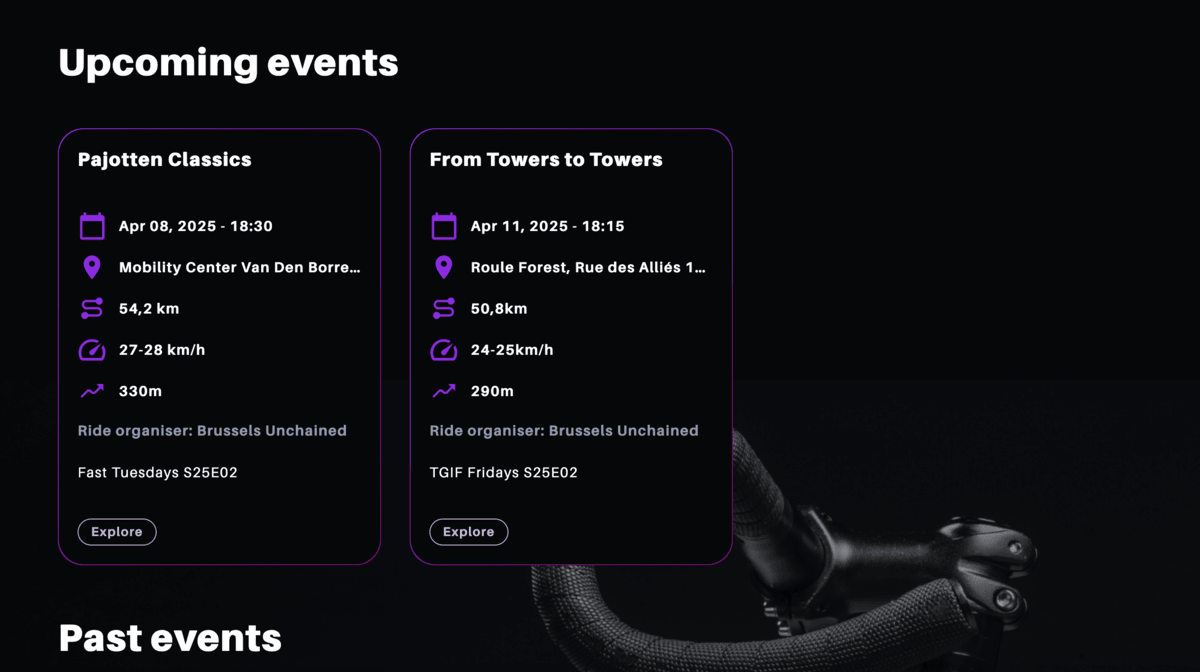Click the location pin icon beside Mobility Center

(x=92, y=267)
